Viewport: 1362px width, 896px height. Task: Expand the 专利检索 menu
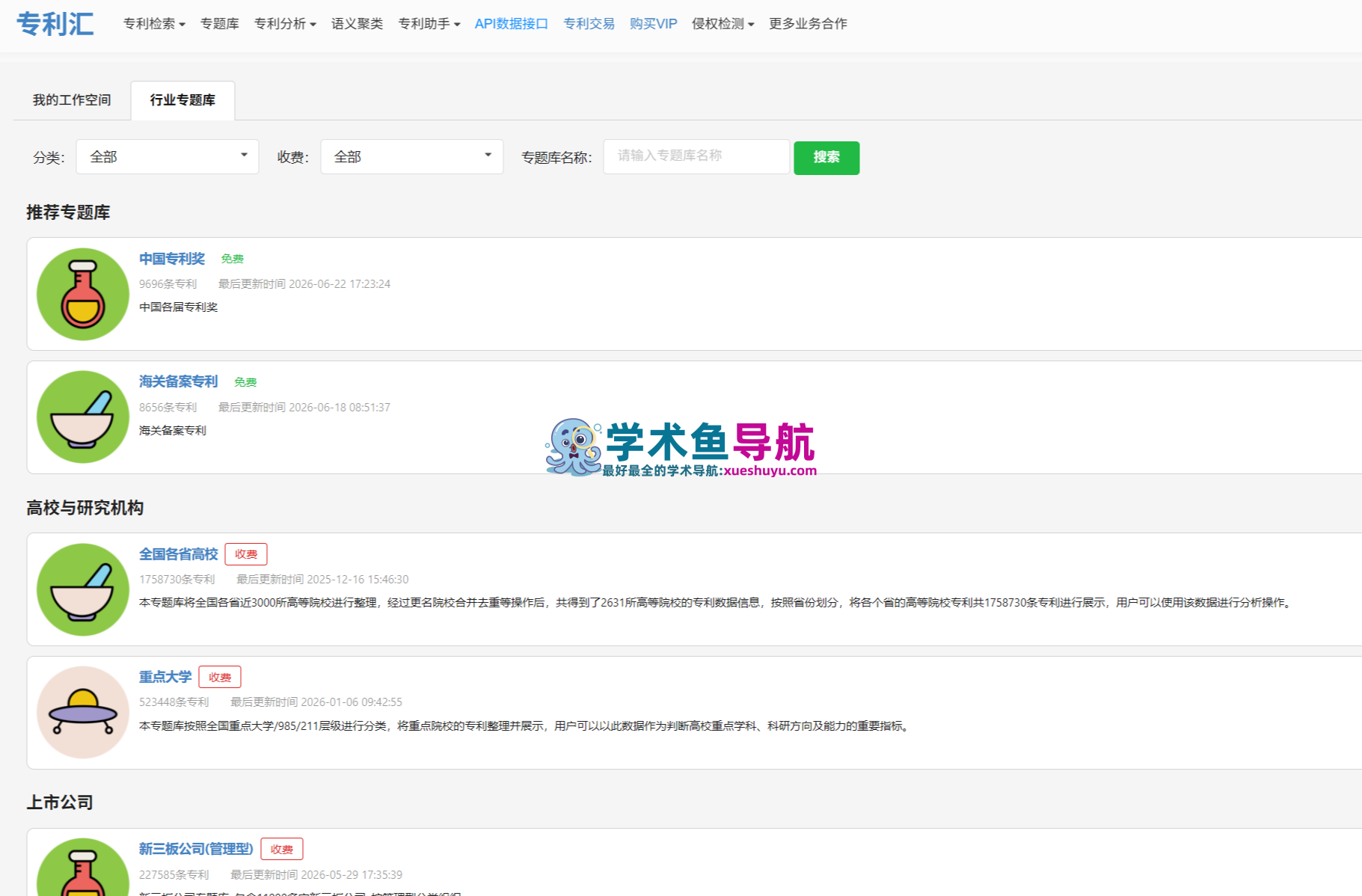(154, 24)
